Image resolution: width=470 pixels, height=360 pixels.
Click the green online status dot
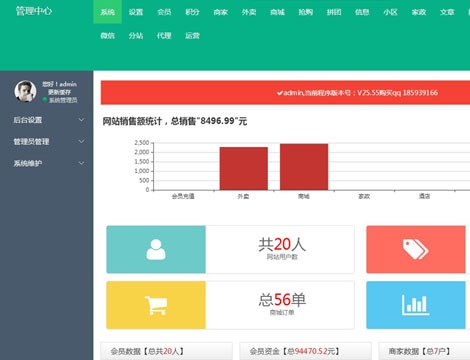click(45, 99)
